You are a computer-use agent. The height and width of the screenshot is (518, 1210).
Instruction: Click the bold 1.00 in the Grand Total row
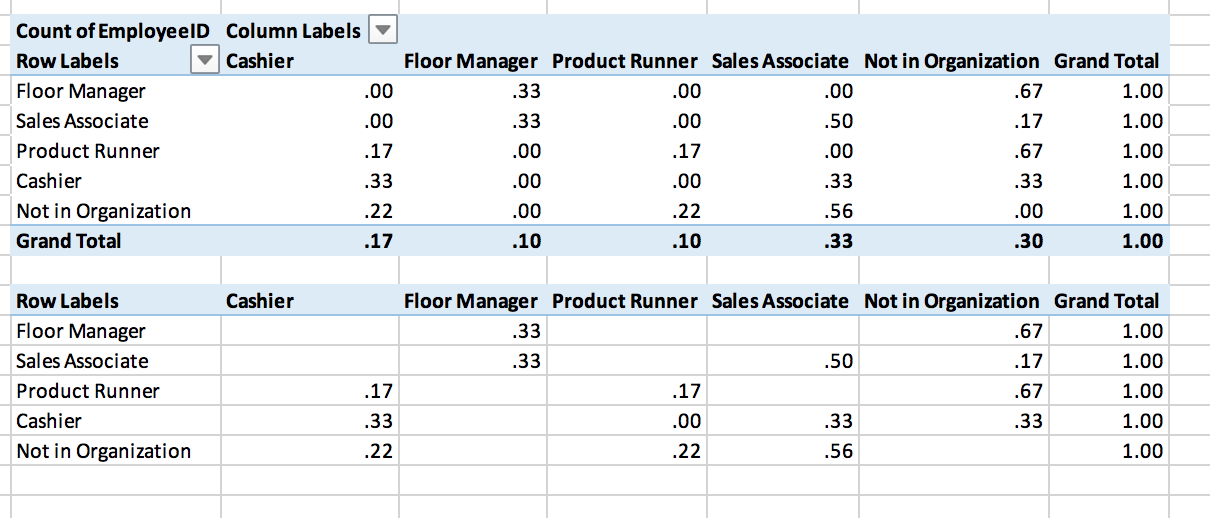(x=1142, y=241)
